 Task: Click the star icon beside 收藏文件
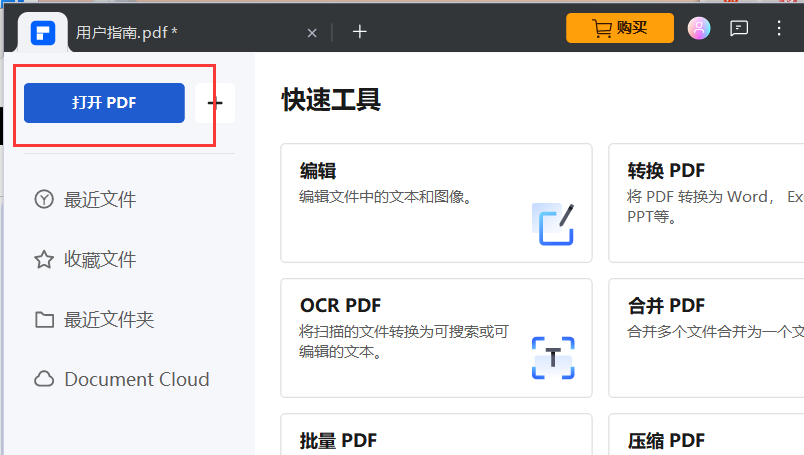44,259
